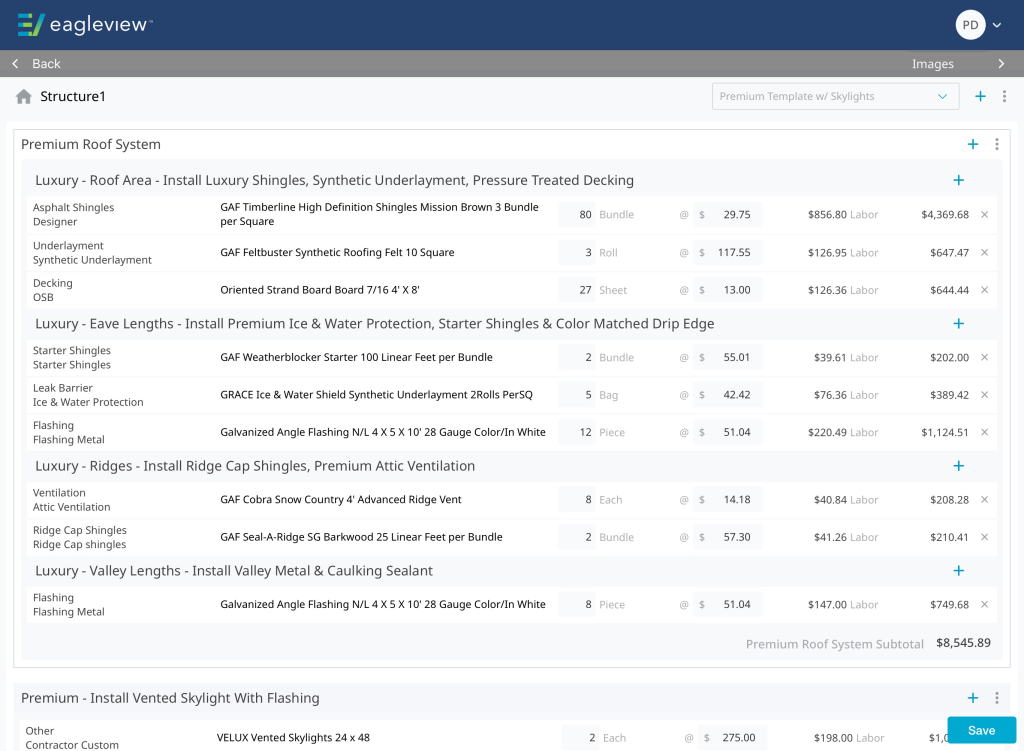Remove the Asphalt Shingles Designer row
1024x751 pixels.
985,214
